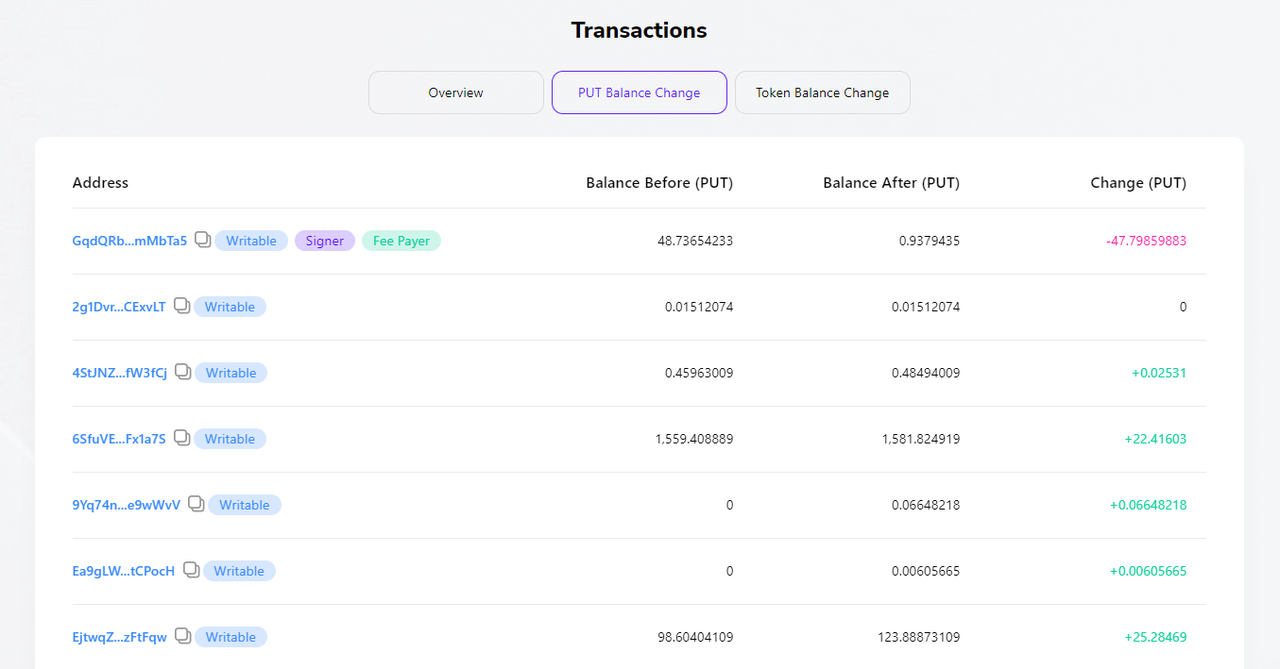The width and height of the screenshot is (1280, 669).
Task: Copy the Ea9gLW...tCPocH address
Action: [190, 570]
